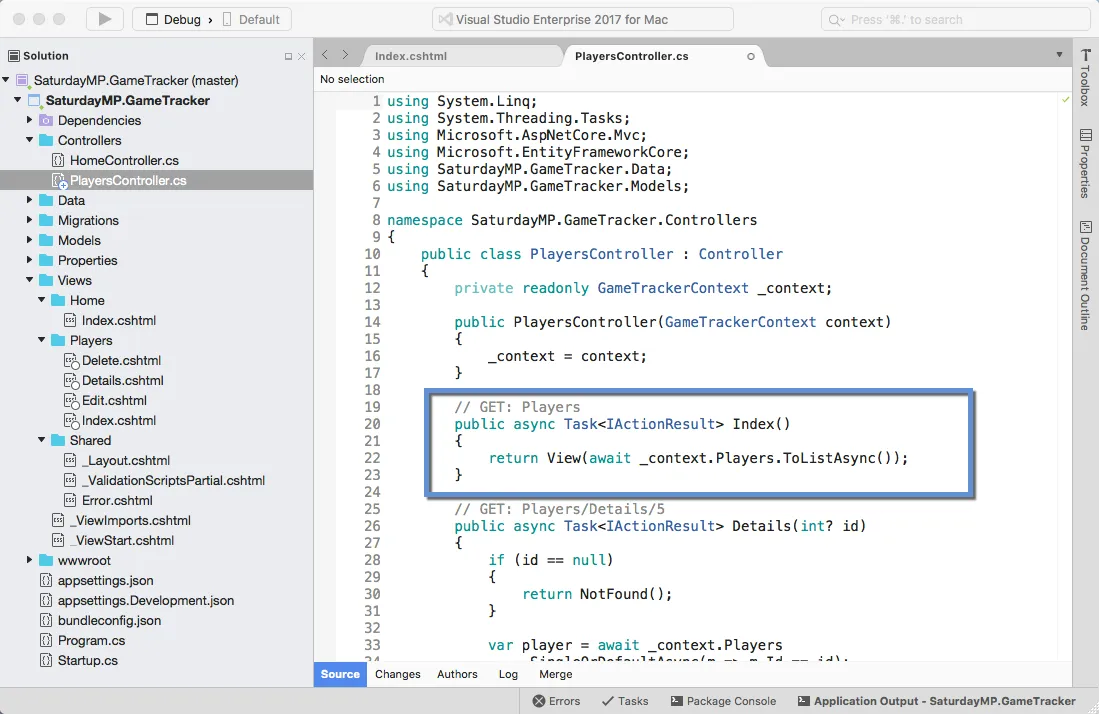Screen dimensions: 1099x714
Task: Open the Document Outline side pad
Action: [x=1085, y=275]
